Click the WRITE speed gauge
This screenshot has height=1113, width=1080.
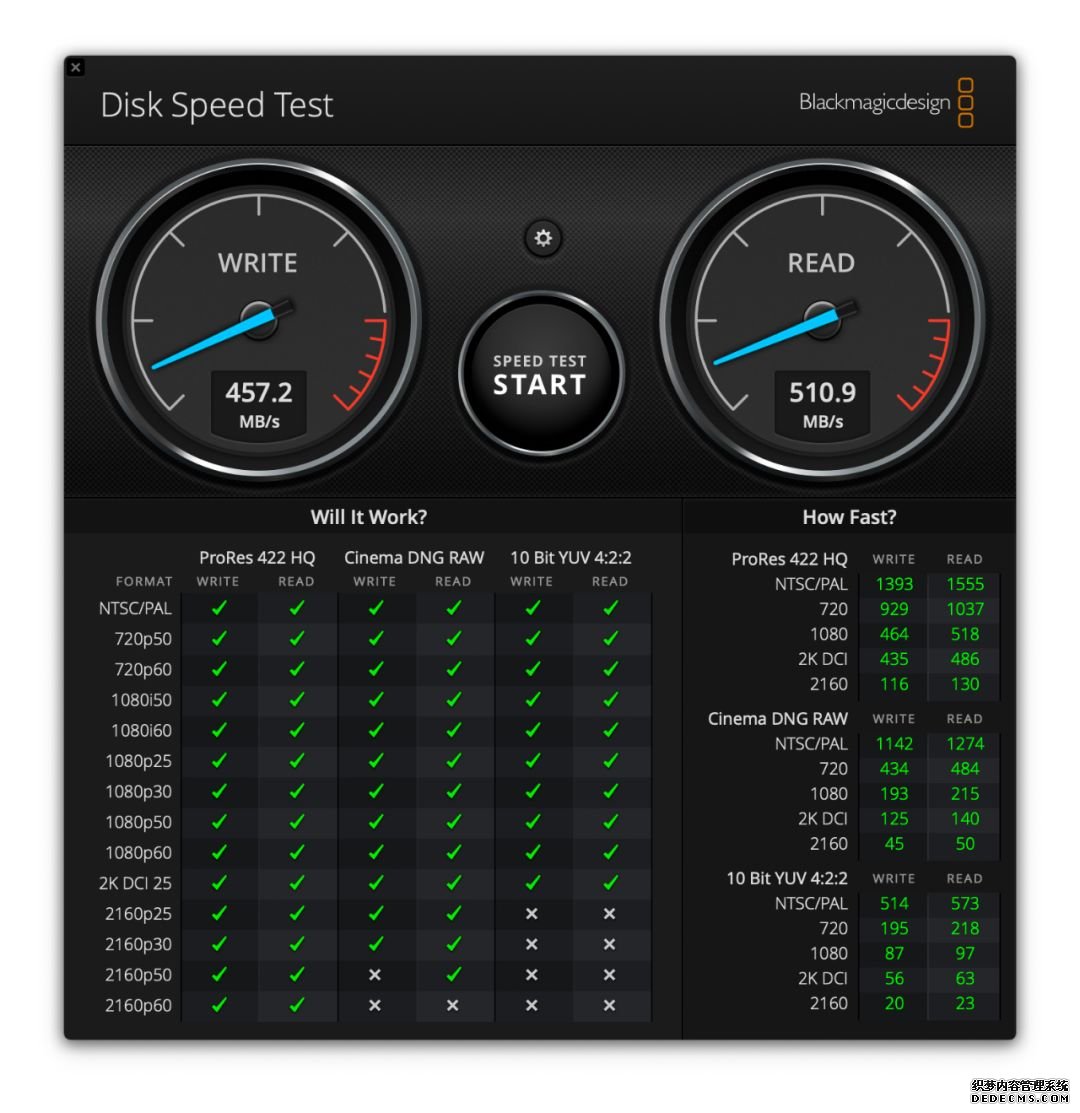(x=259, y=319)
